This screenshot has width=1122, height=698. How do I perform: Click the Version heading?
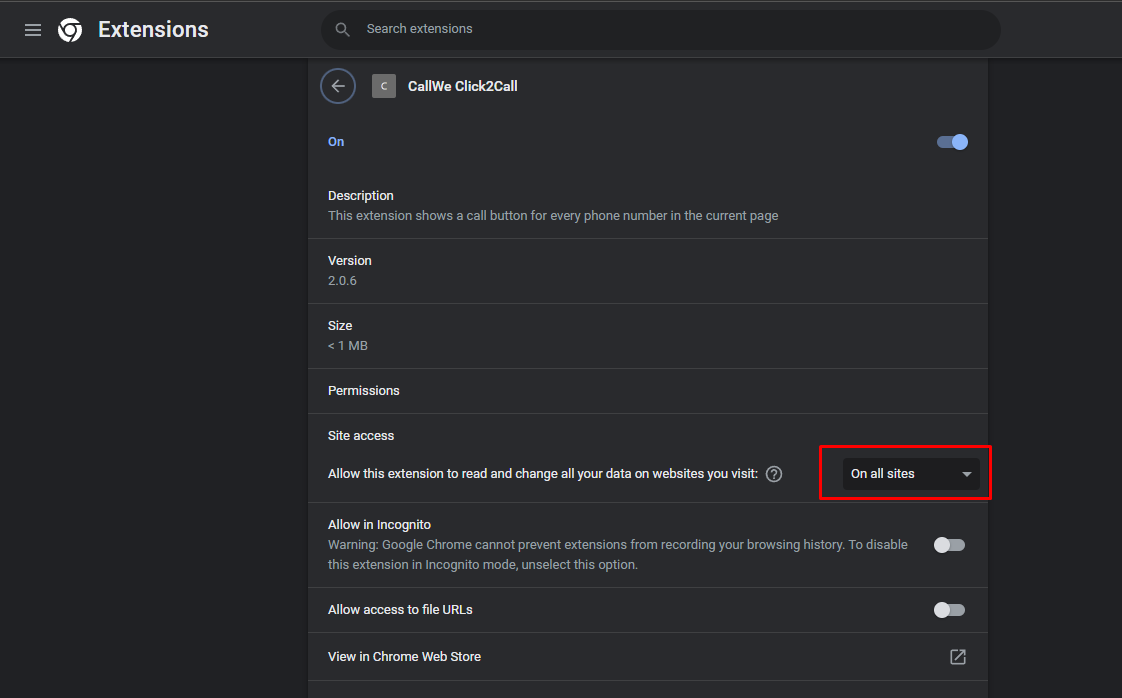[349, 261]
